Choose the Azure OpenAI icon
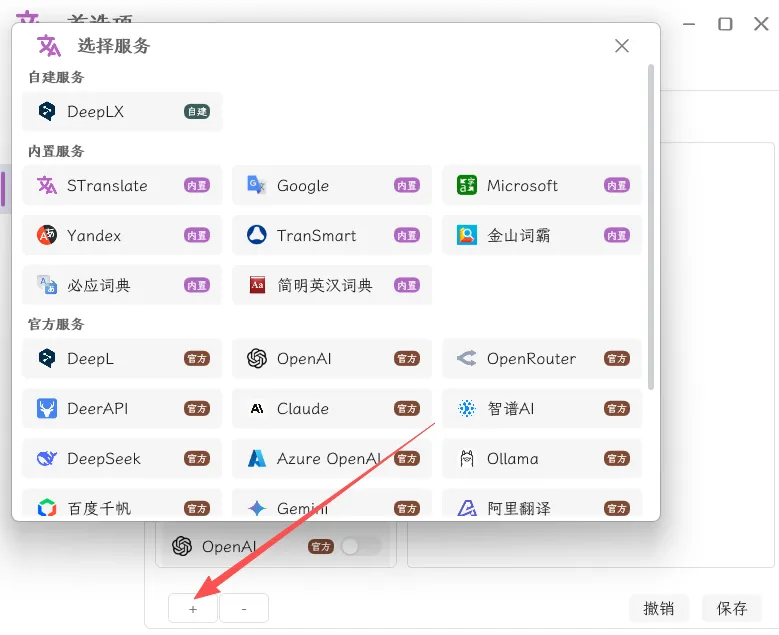The width and height of the screenshot is (779, 635). tap(257, 458)
